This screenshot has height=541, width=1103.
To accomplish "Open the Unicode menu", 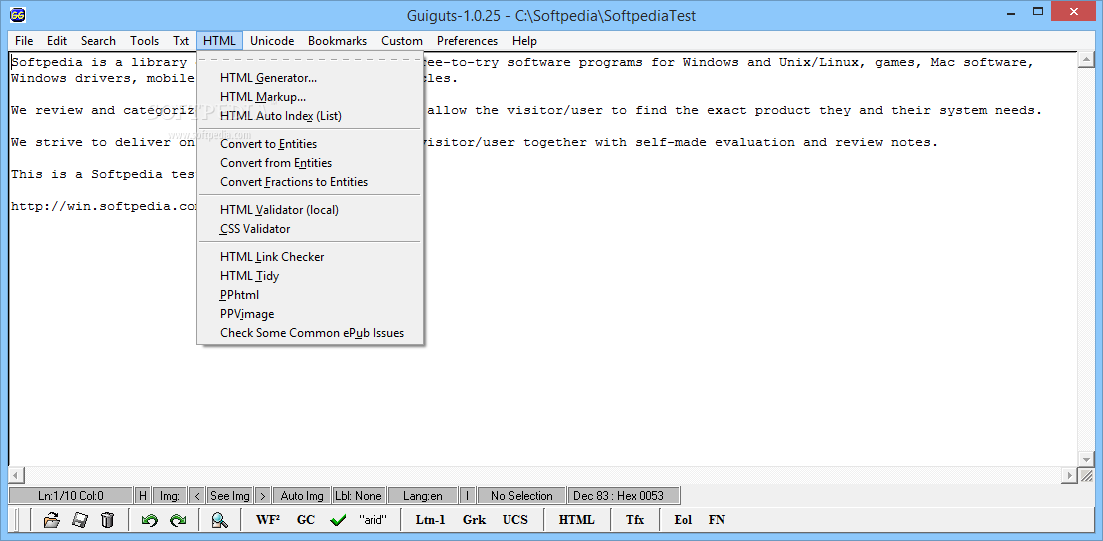I will [272, 41].
